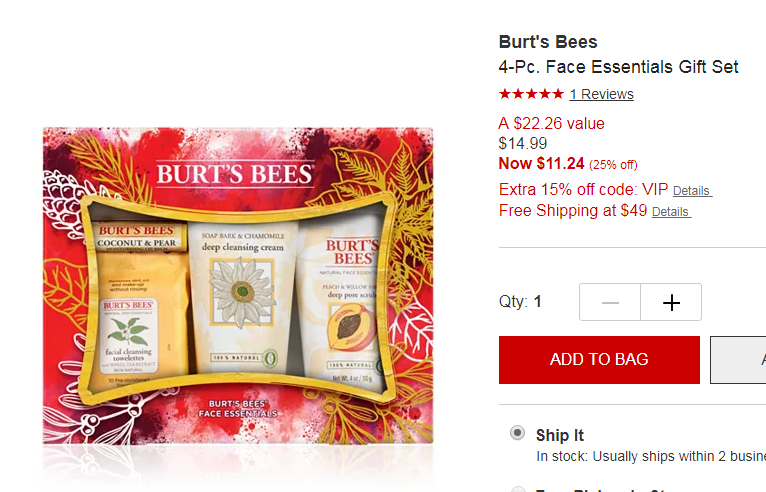Click the five red rating stars

pos(531,94)
